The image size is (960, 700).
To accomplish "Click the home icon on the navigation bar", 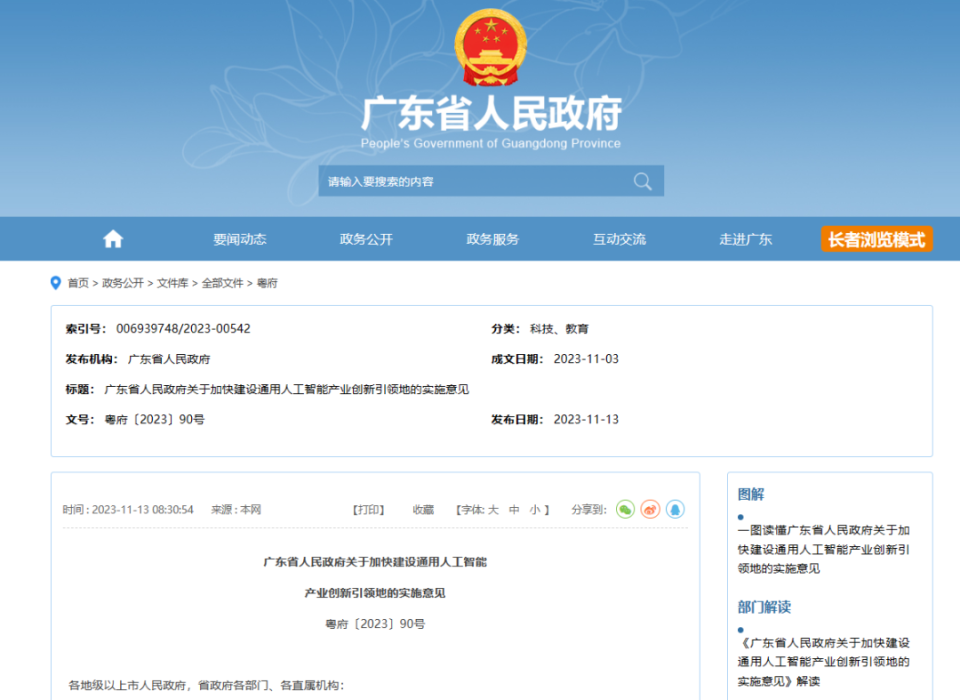I will [112, 238].
